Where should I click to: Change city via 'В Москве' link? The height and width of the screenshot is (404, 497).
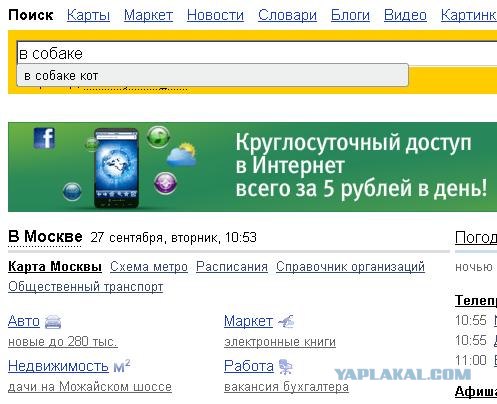tap(45, 237)
